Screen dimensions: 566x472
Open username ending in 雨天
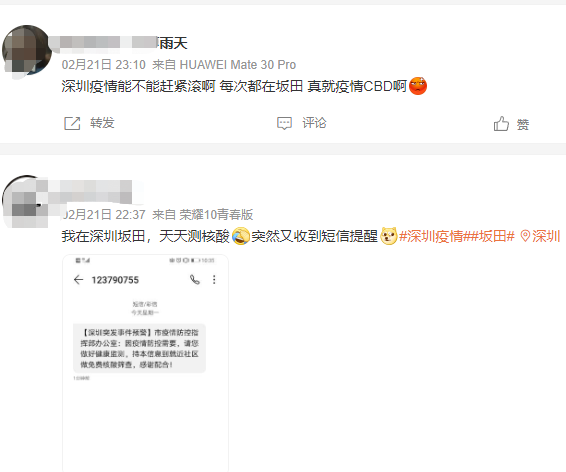(x=118, y=43)
